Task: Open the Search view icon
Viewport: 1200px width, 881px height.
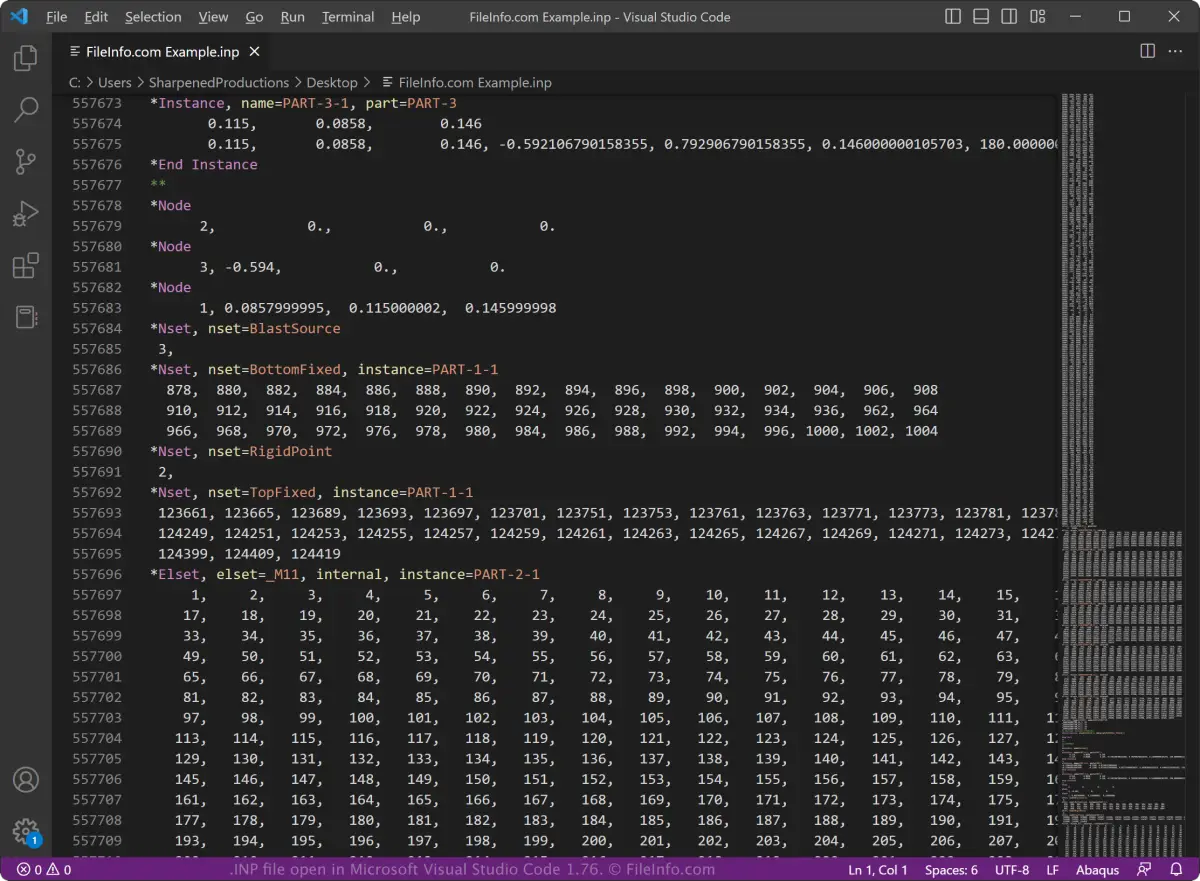Action: (x=26, y=110)
